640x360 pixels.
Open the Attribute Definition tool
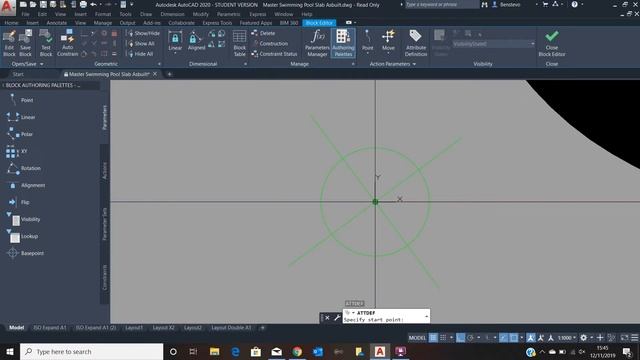coord(416,43)
